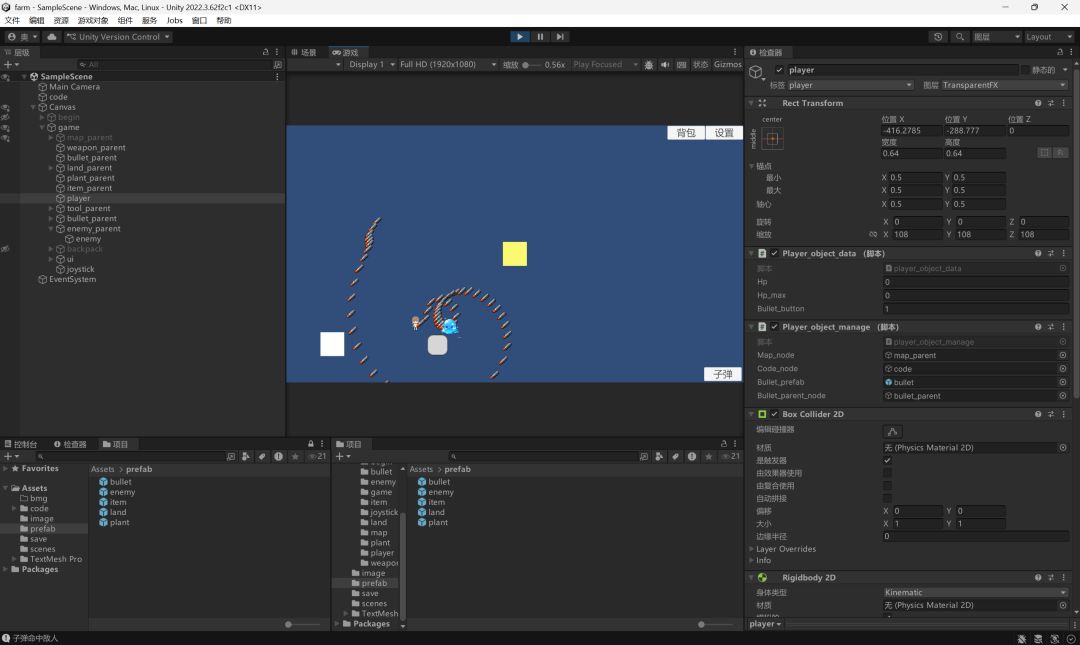1080x645 pixels.
Task: Switch to the 场景 (Scene) tab
Action: coord(304,52)
